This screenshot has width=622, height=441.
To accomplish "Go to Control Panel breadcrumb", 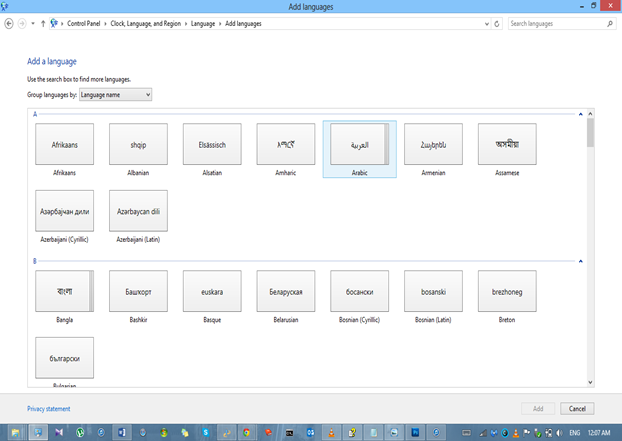I will point(84,24).
